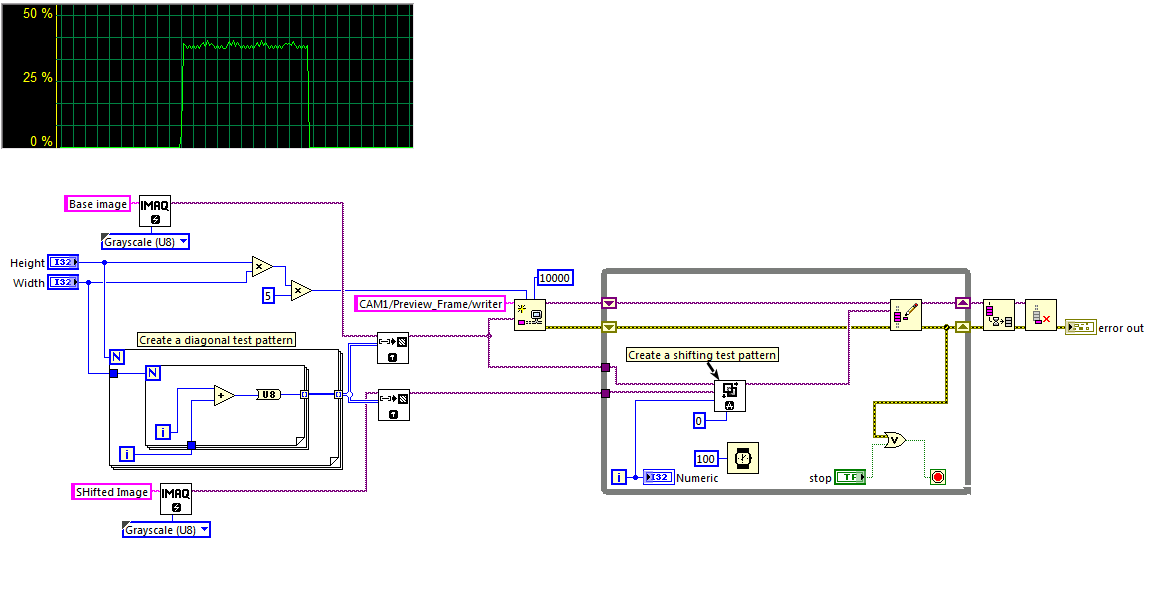Click the Numeric I32 indicator terminal
The height and width of the screenshot is (600, 1161).
658,478
